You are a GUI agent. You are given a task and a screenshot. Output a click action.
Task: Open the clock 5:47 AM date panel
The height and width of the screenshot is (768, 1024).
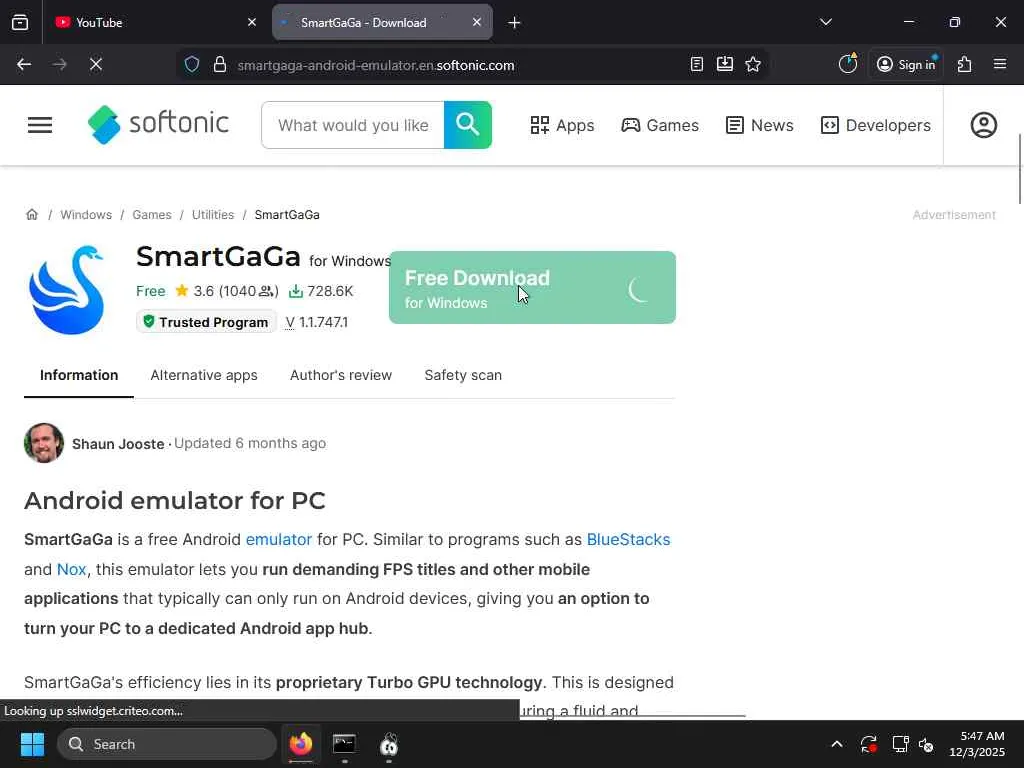[x=977, y=744]
